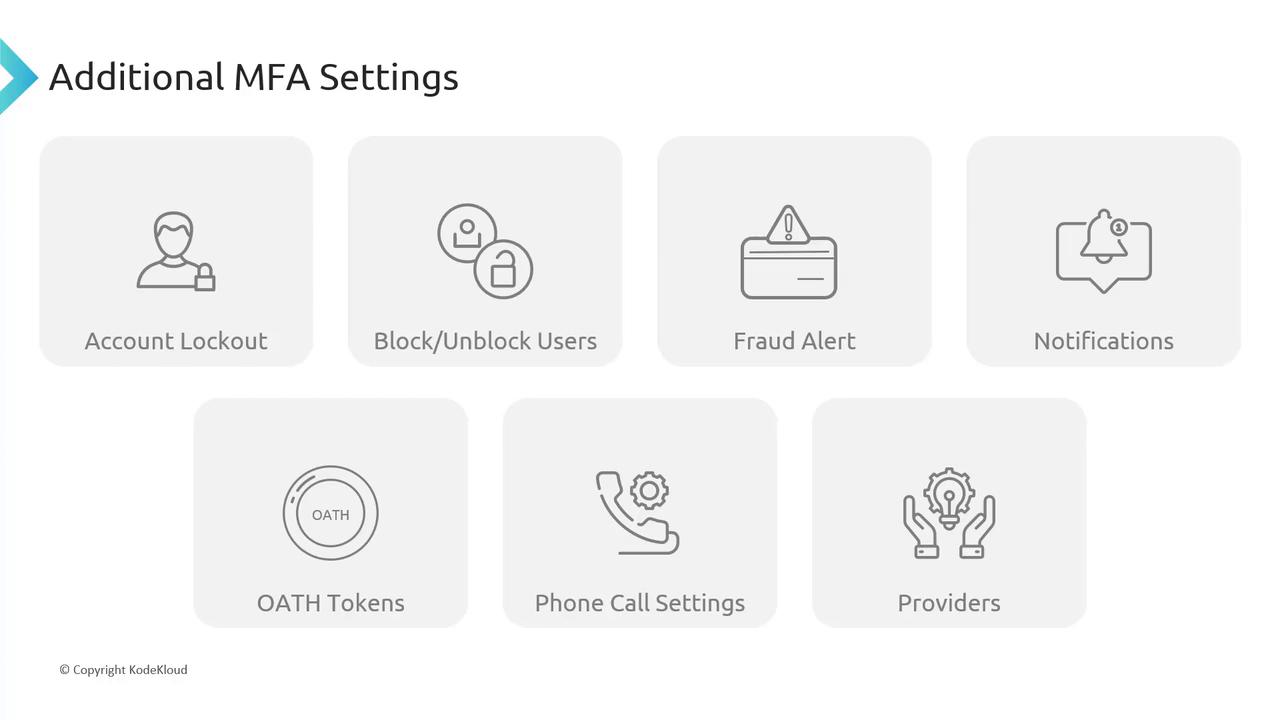Select the OATH token circle icon
1280x720 pixels.
click(x=330, y=514)
